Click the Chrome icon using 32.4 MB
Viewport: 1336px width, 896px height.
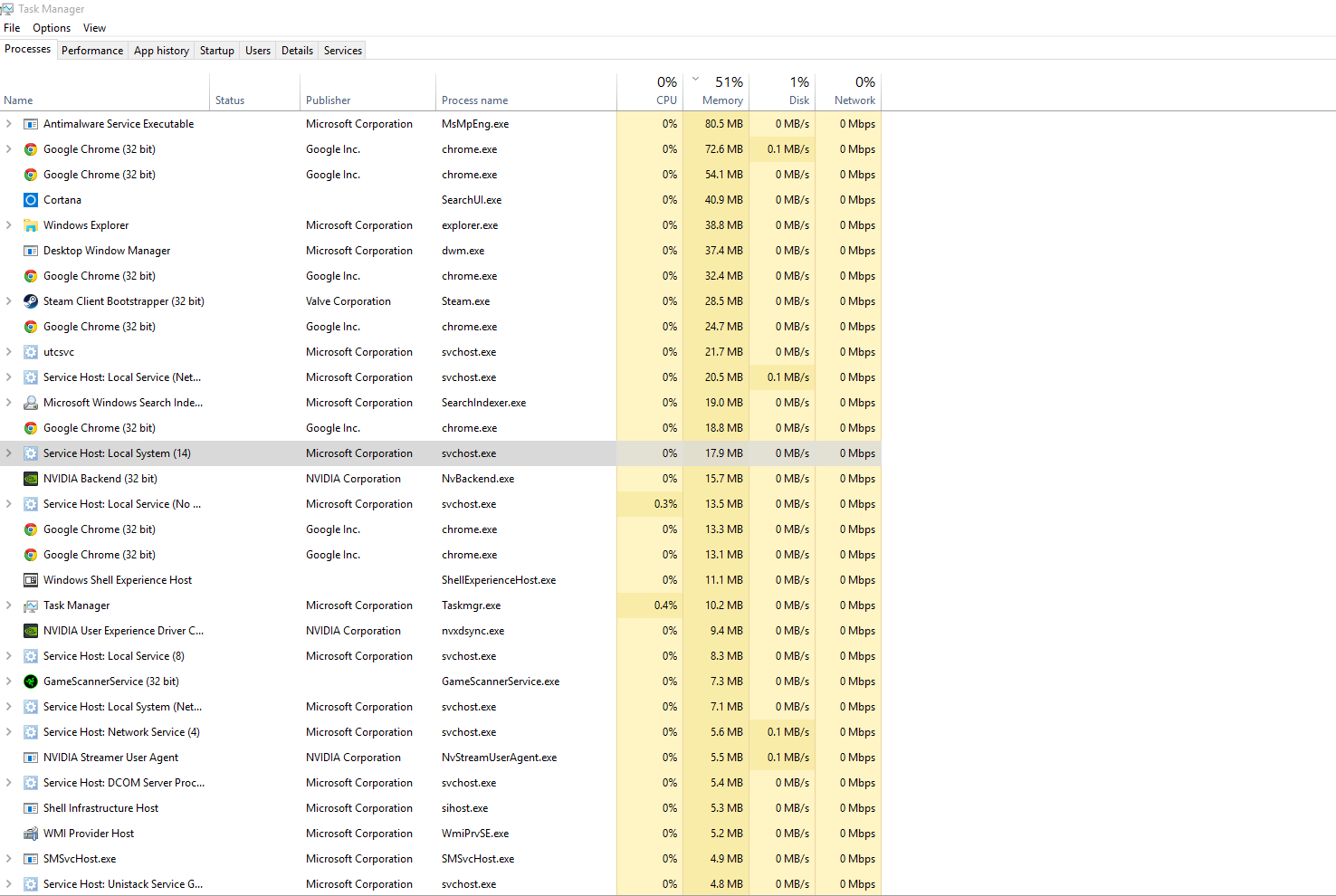[31, 276]
